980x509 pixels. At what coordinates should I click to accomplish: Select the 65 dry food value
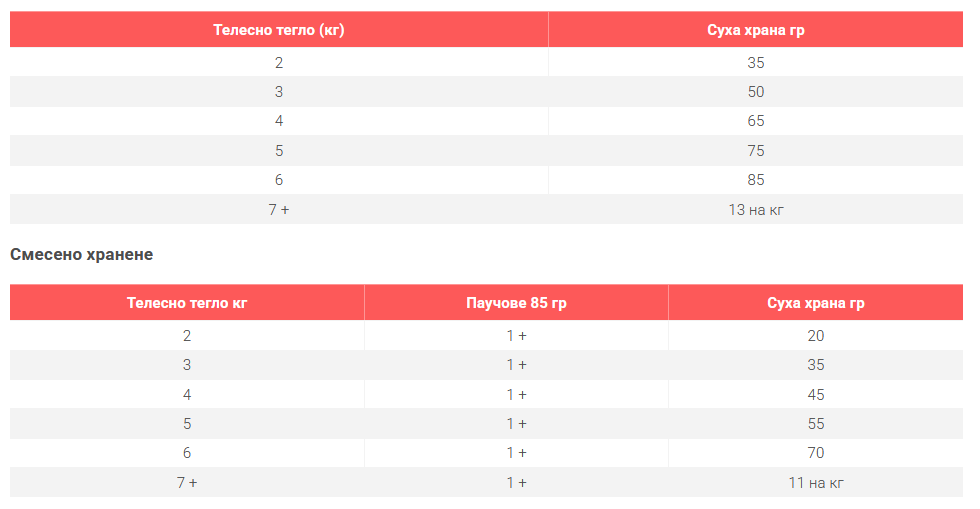[755, 121]
